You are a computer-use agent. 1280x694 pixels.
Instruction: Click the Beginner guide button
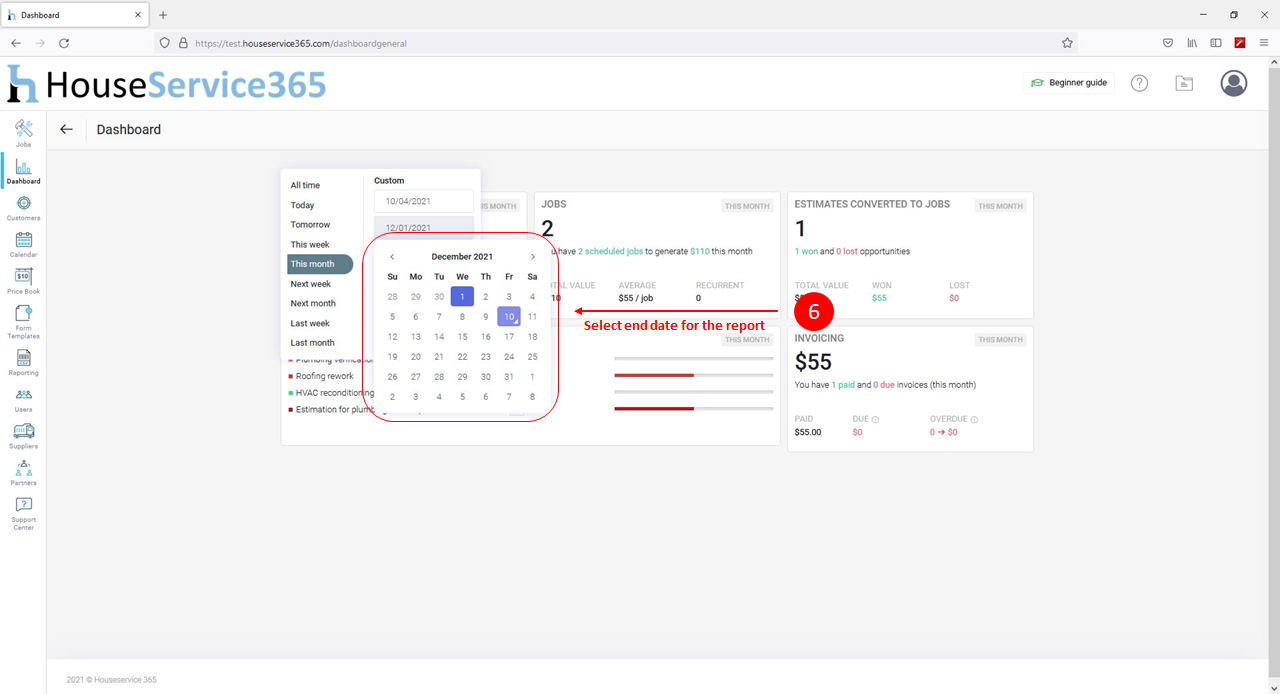tap(1069, 83)
